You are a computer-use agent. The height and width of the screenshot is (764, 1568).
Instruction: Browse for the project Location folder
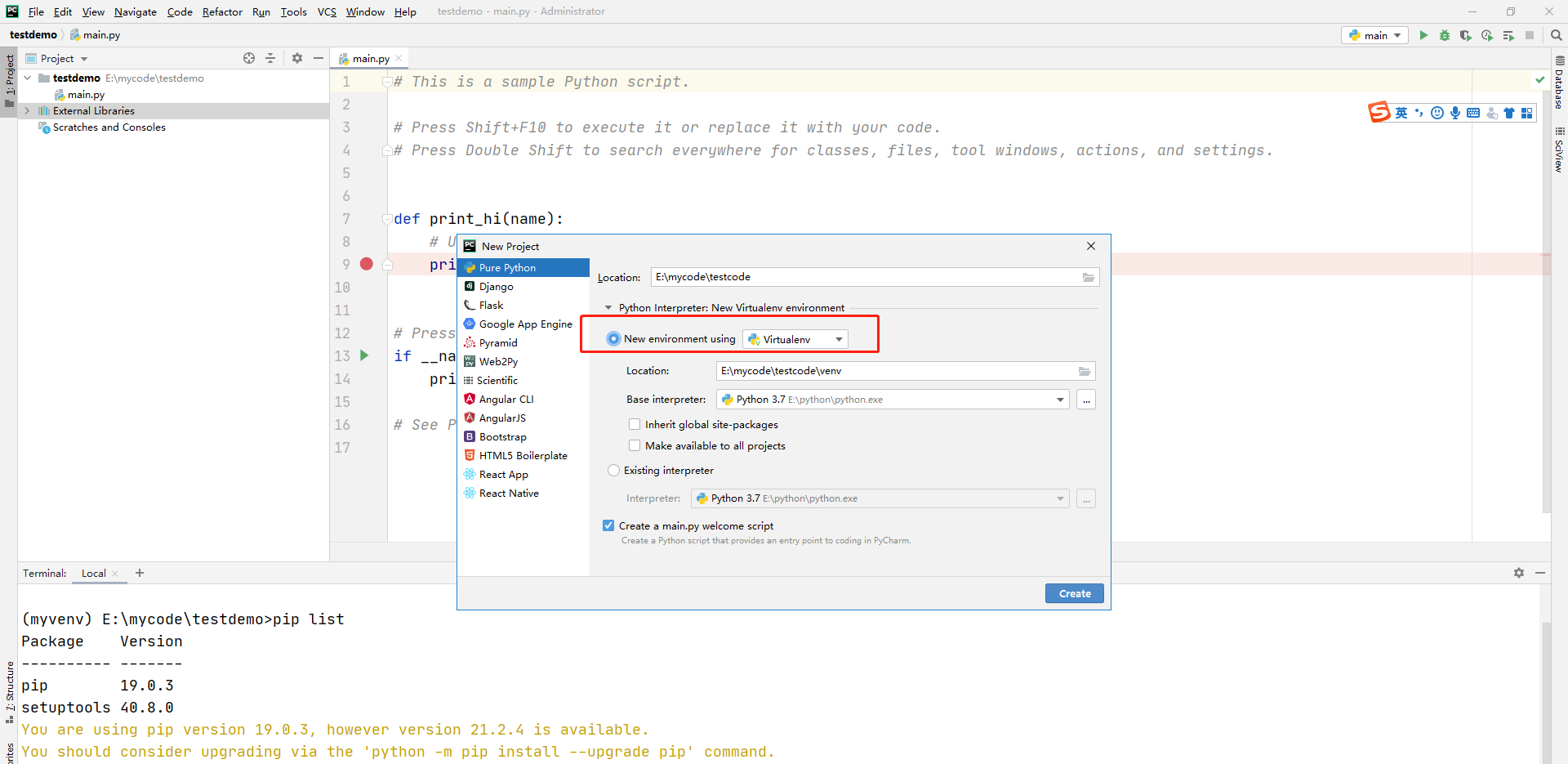point(1089,277)
